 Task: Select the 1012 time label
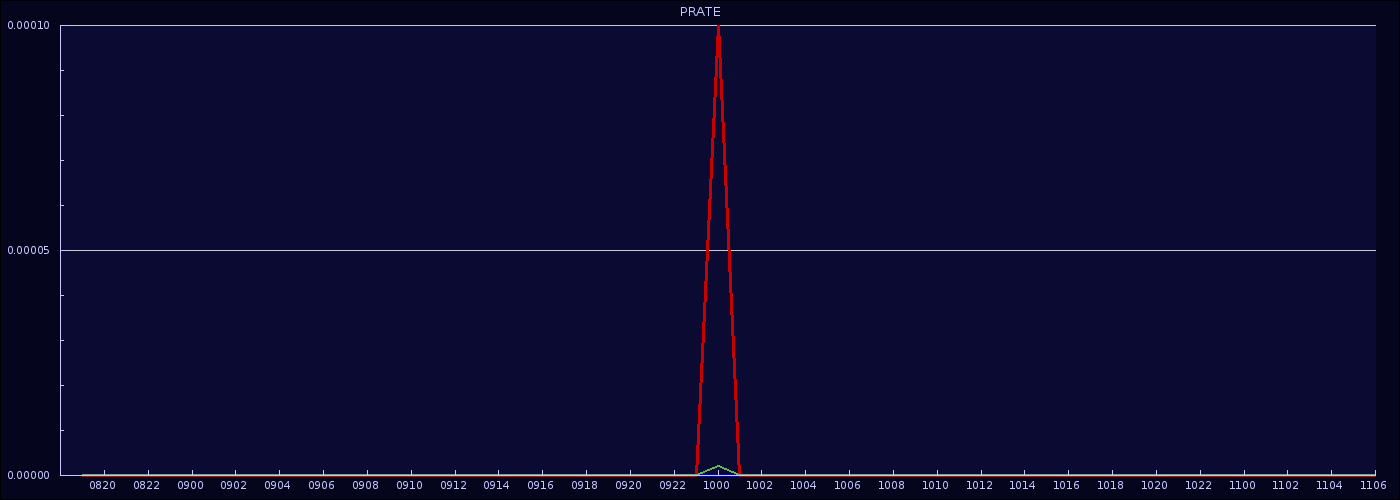(980, 486)
